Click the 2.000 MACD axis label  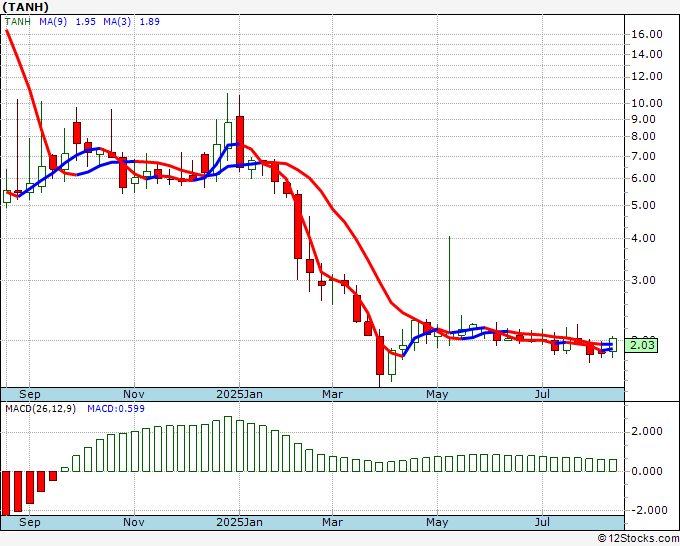click(x=647, y=432)
